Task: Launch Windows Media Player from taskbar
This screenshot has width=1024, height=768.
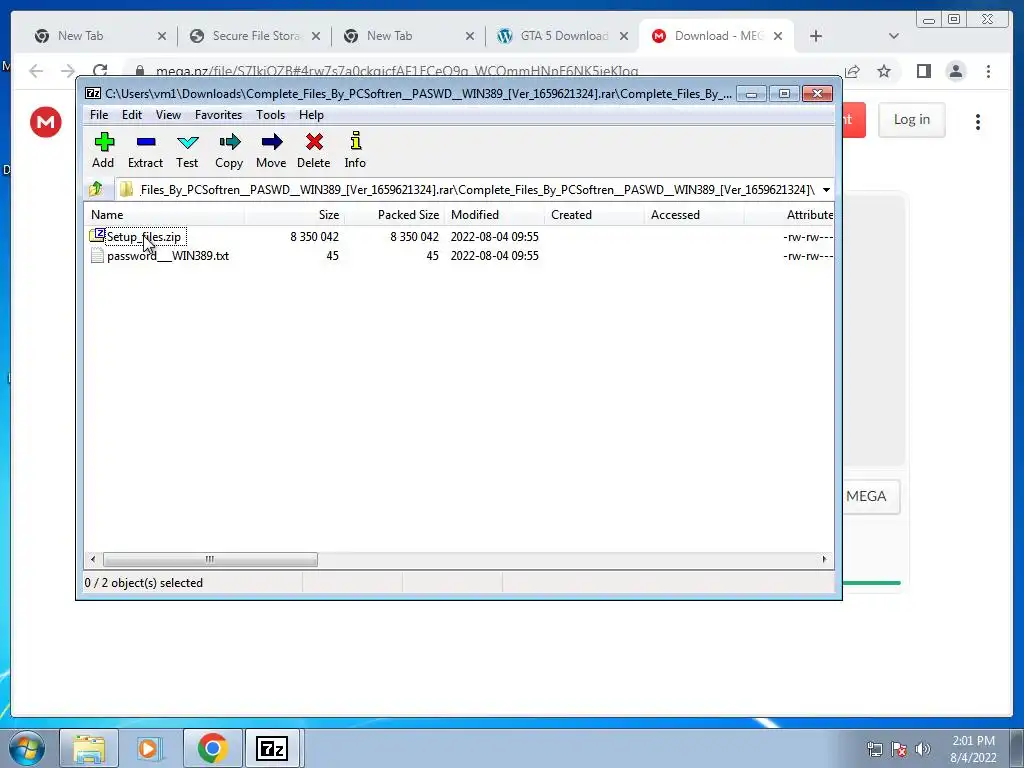Action: (x=150, y=748)
